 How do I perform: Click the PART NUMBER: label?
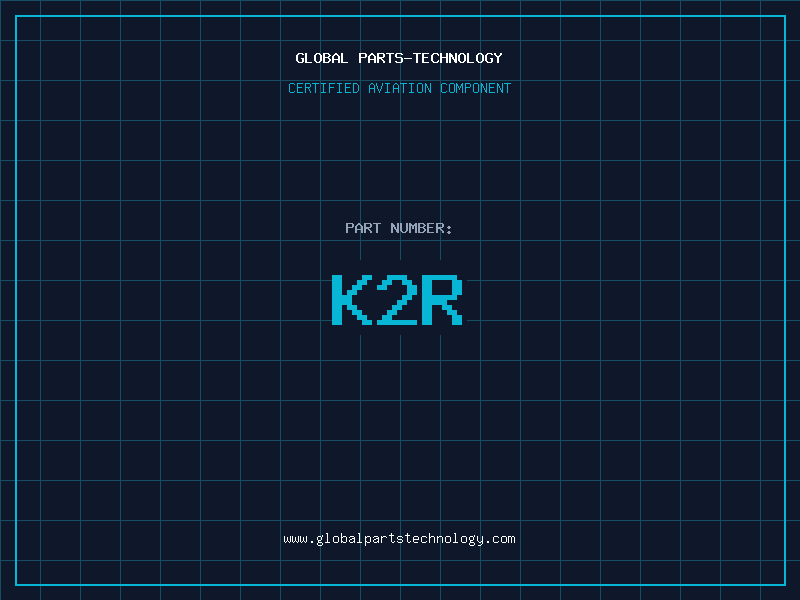click(399, 228)
